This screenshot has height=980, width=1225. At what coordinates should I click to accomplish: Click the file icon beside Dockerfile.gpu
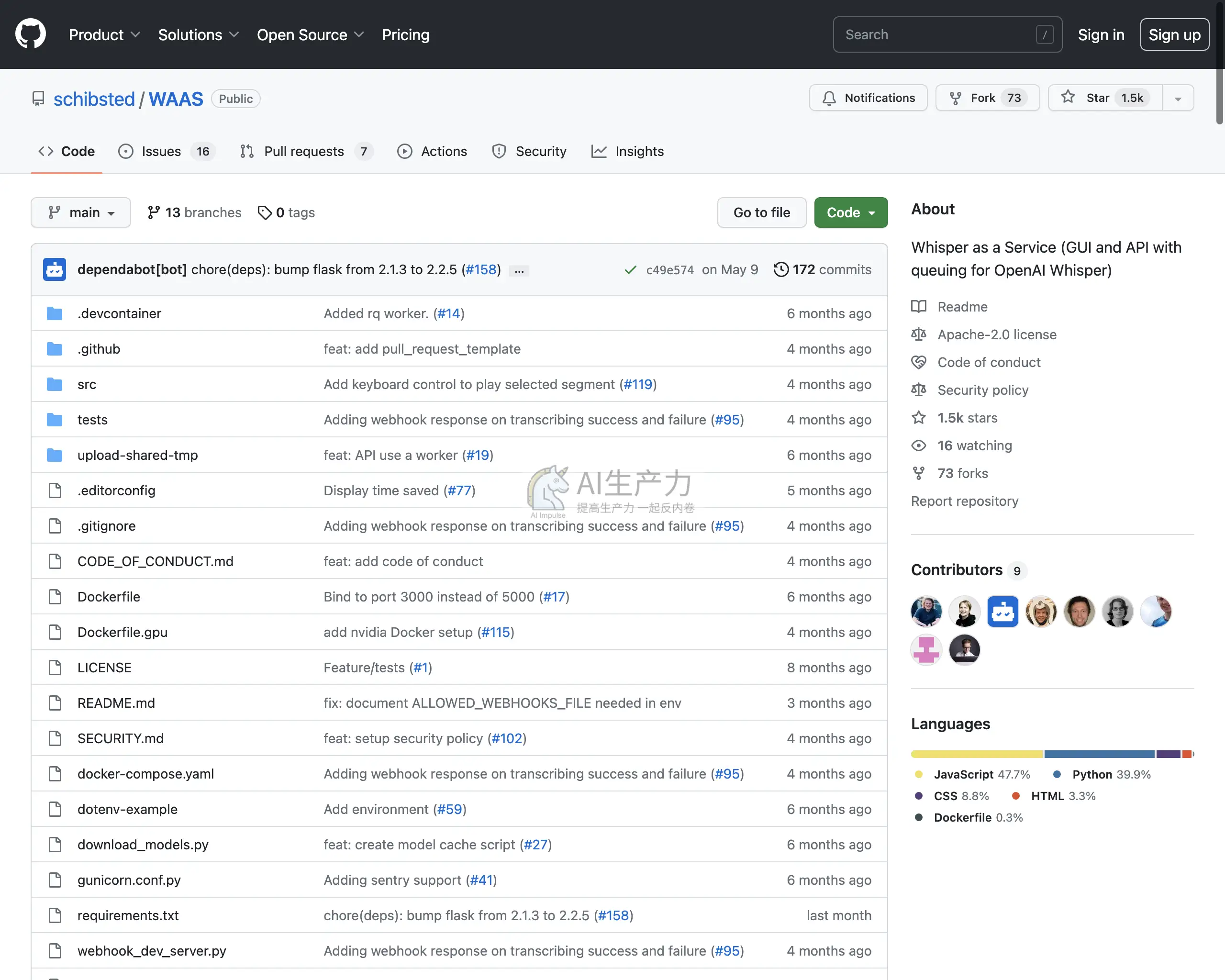coord(55,632)
